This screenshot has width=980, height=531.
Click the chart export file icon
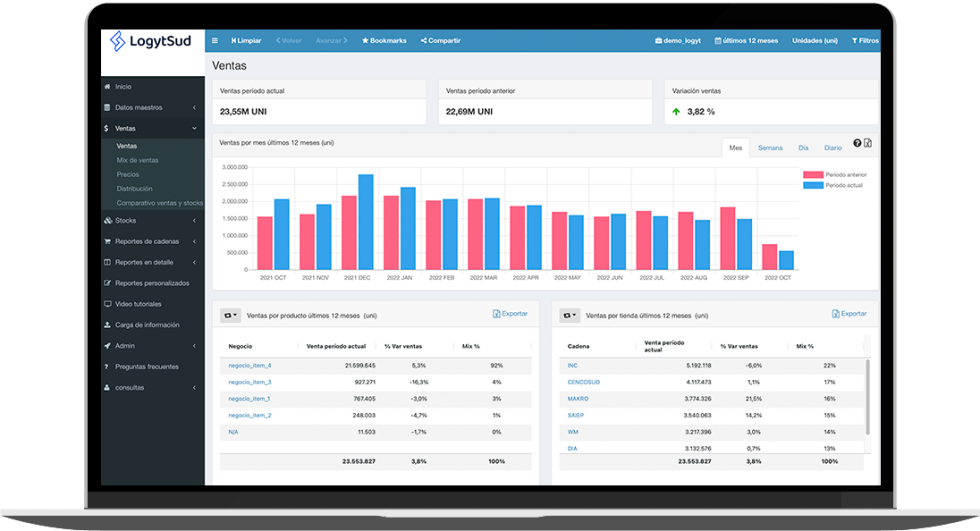click(x=868, y=143)
